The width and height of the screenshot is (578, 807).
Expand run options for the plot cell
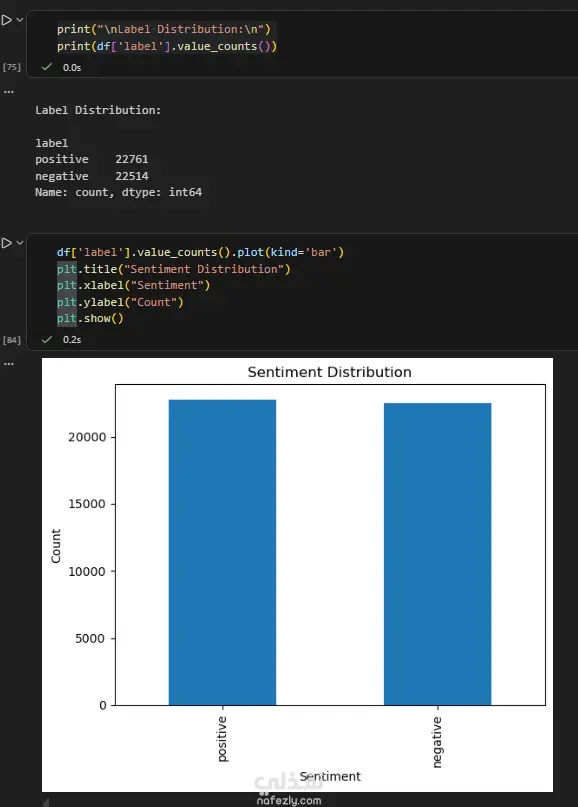coord(20,243)
